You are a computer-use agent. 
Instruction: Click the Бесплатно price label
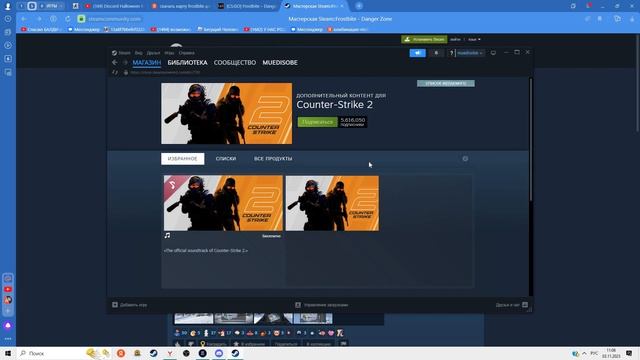pos(271,236)
